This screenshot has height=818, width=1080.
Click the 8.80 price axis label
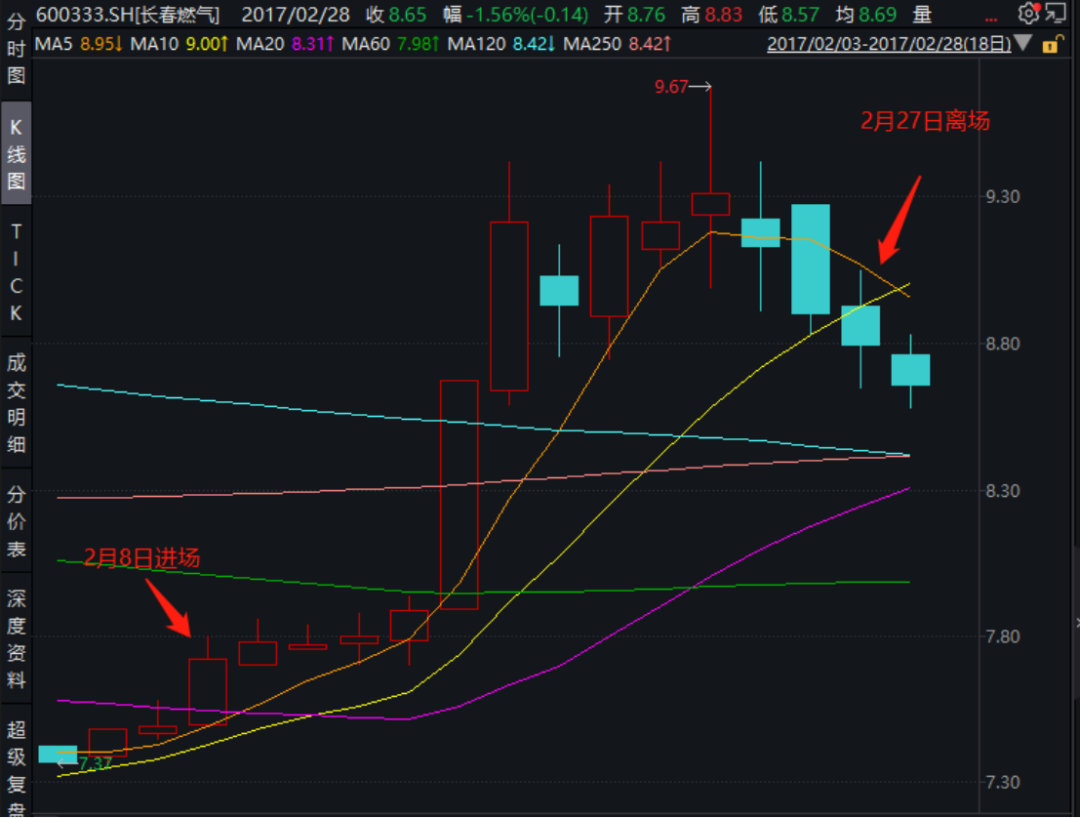(1002, 344)
